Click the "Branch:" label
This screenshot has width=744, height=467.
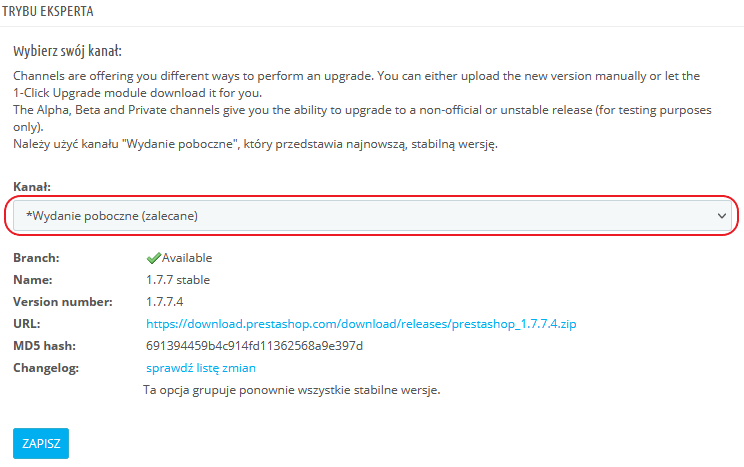pyautogui.click(x=36, y=258)
